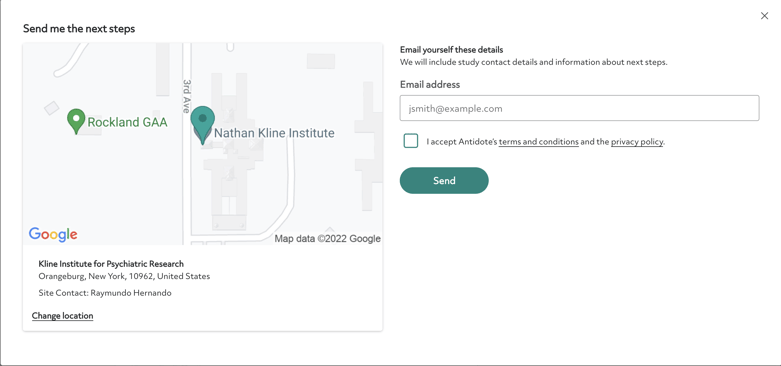Click the 3rd Ave street label
The width and height of the screenshot is (781, 366).
pyautogui.click(x=187, y=97)
